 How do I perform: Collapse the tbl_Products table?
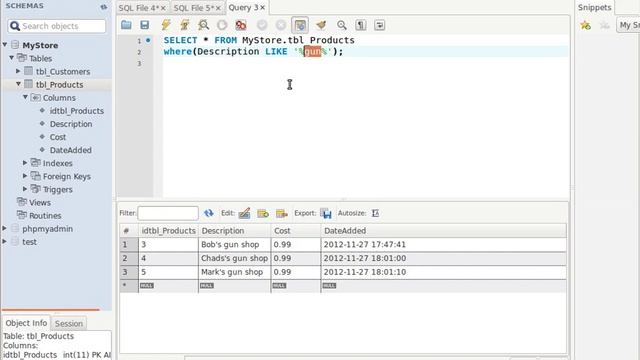point(18,84)
